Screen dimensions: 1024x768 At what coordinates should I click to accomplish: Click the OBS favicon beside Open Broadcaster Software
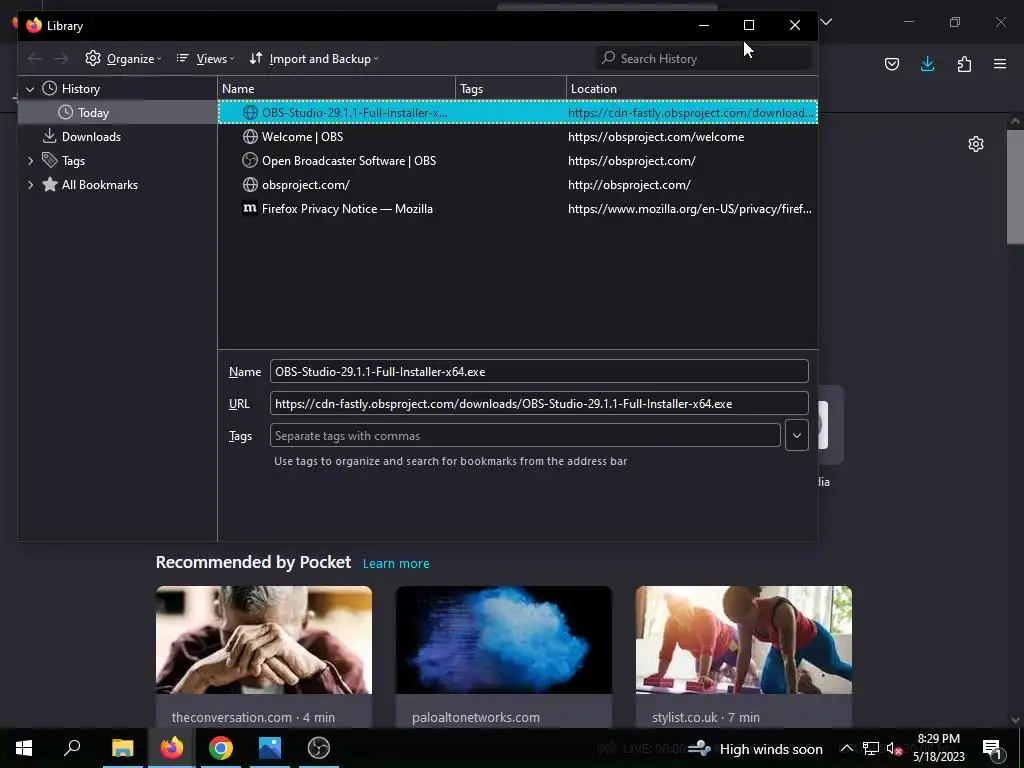[x=249, y=160]
